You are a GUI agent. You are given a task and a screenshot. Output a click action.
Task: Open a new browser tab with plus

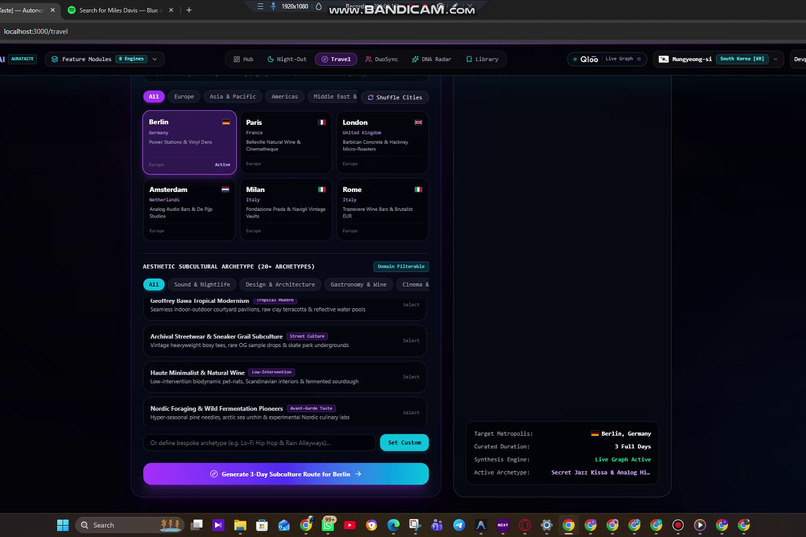click(x=189, y=10)
